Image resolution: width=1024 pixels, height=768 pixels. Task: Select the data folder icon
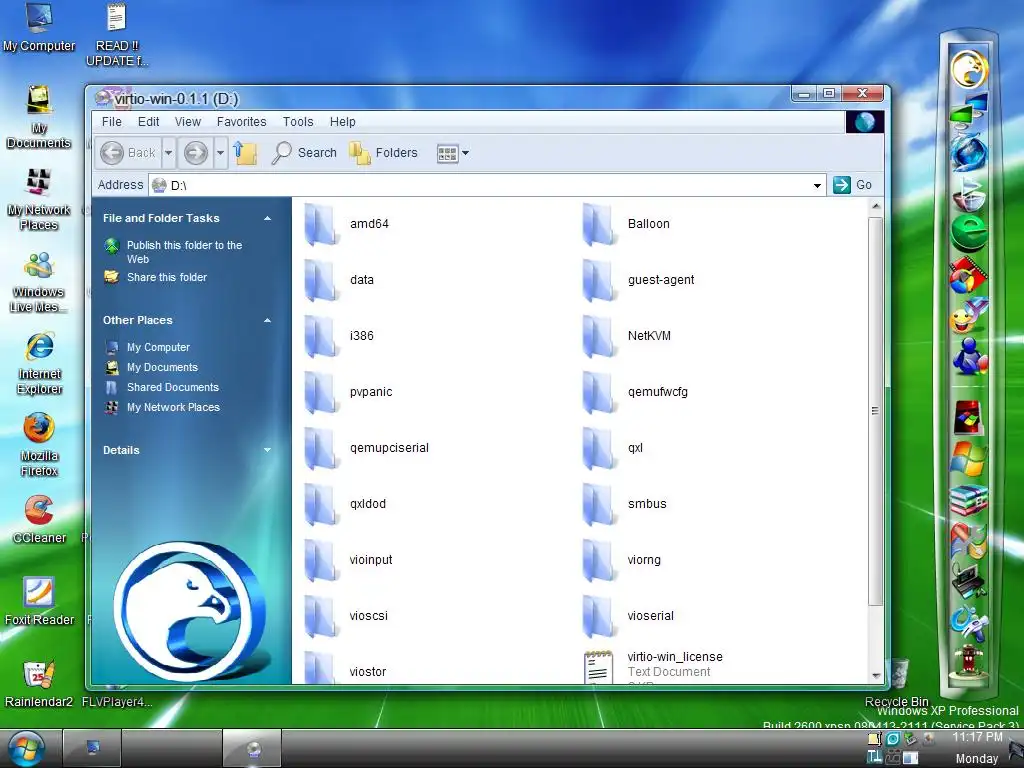click(x=321, y=280)
